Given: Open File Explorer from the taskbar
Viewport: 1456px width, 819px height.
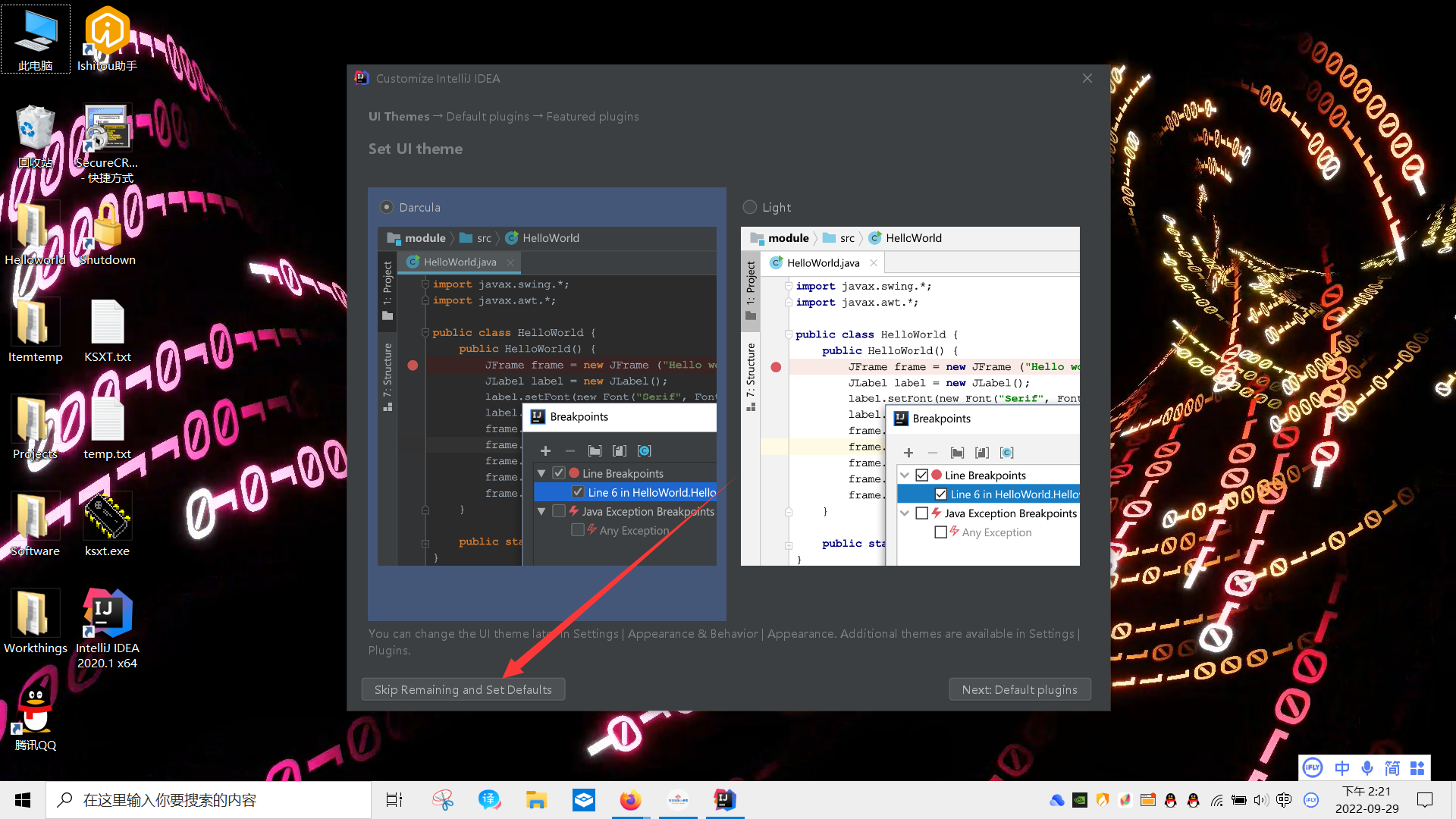Looking at the screenshot, I should point(537,800).
